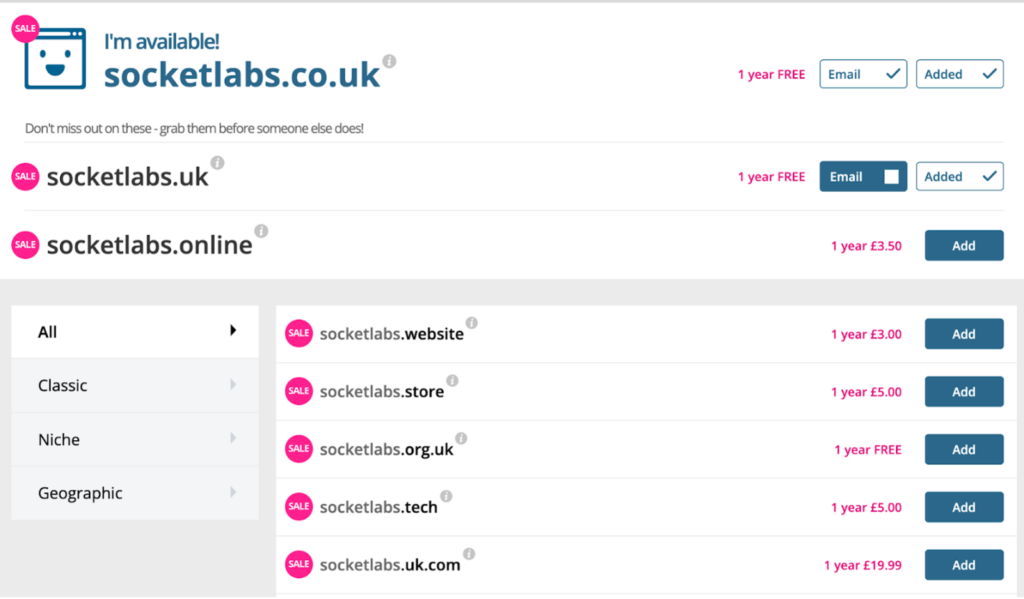Screen dimensions: 1024x599
Task: Open info icon for socketlabs.online
Action: [x=261, y=231]
